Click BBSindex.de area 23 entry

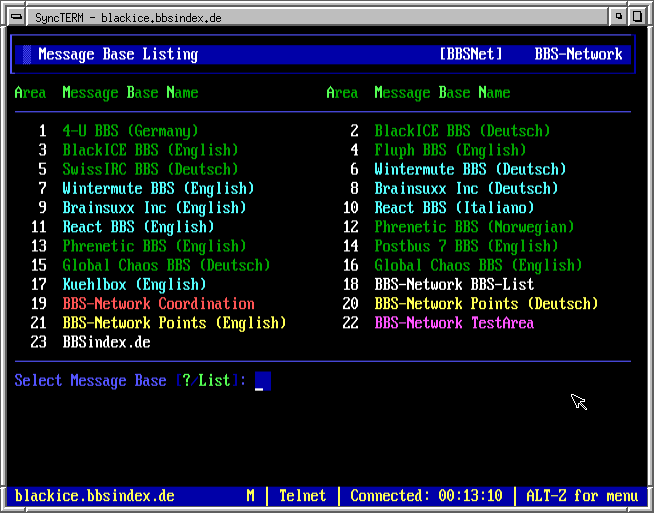[x=106, y=342]
